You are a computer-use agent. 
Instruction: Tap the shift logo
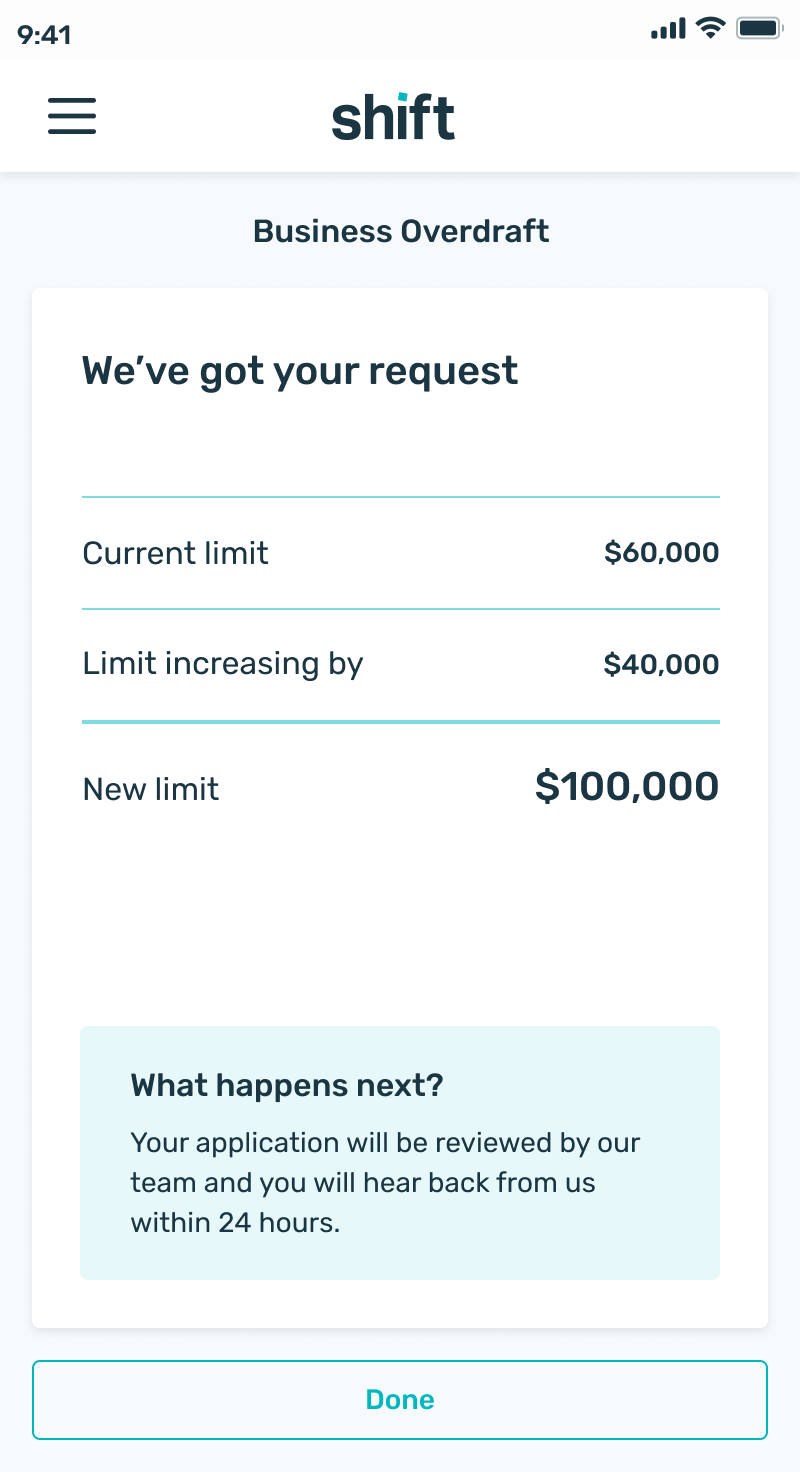click(x=394, y=117)
